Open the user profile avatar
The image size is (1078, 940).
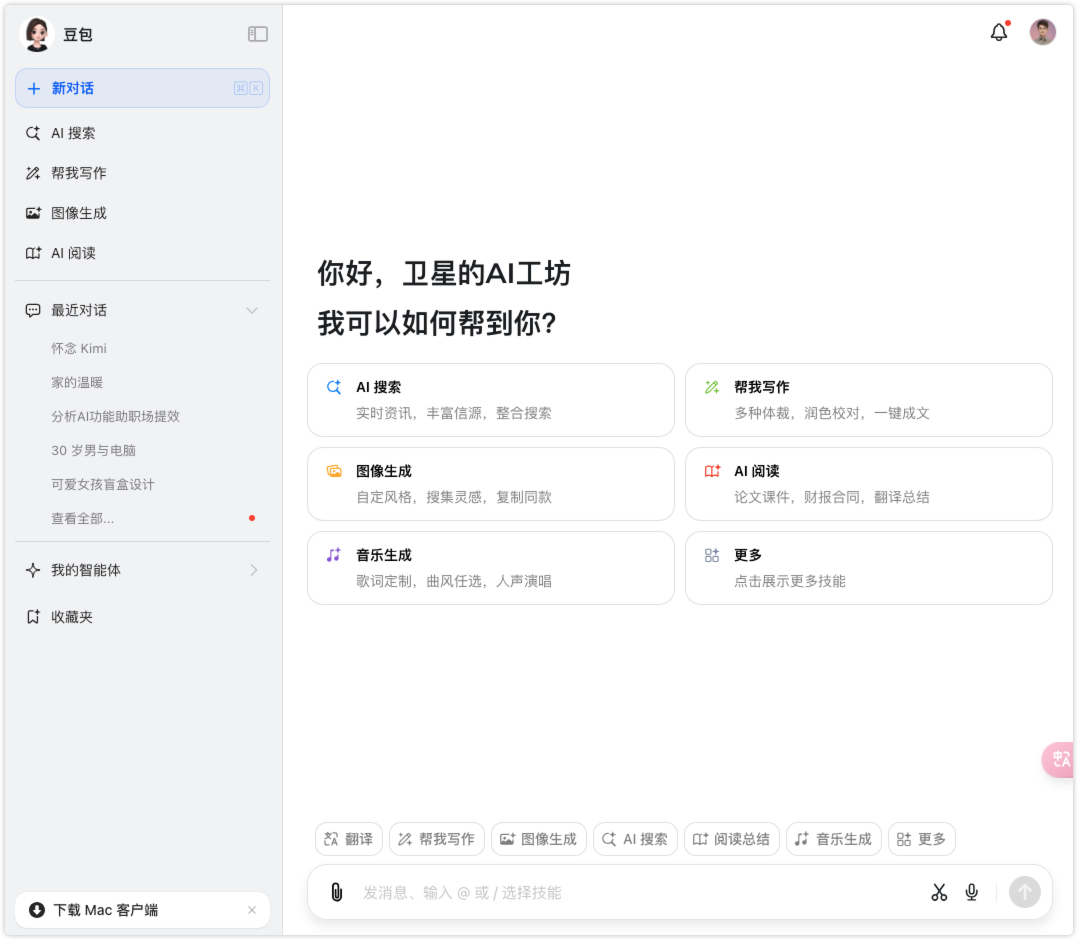tap(1043, 32)
